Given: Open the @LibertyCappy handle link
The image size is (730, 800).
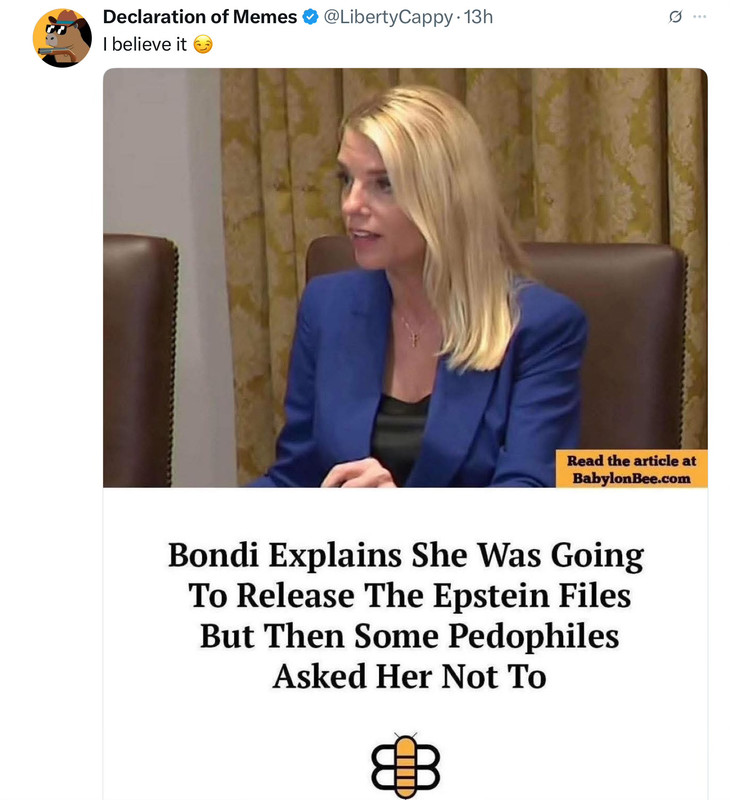Looking at the screenshot, I should click(388, 17).
